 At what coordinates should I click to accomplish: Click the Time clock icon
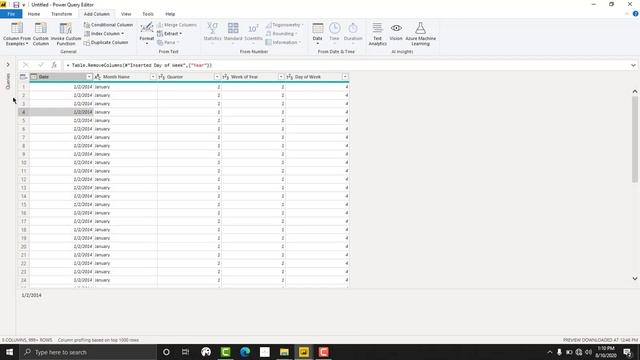(335, 28)
